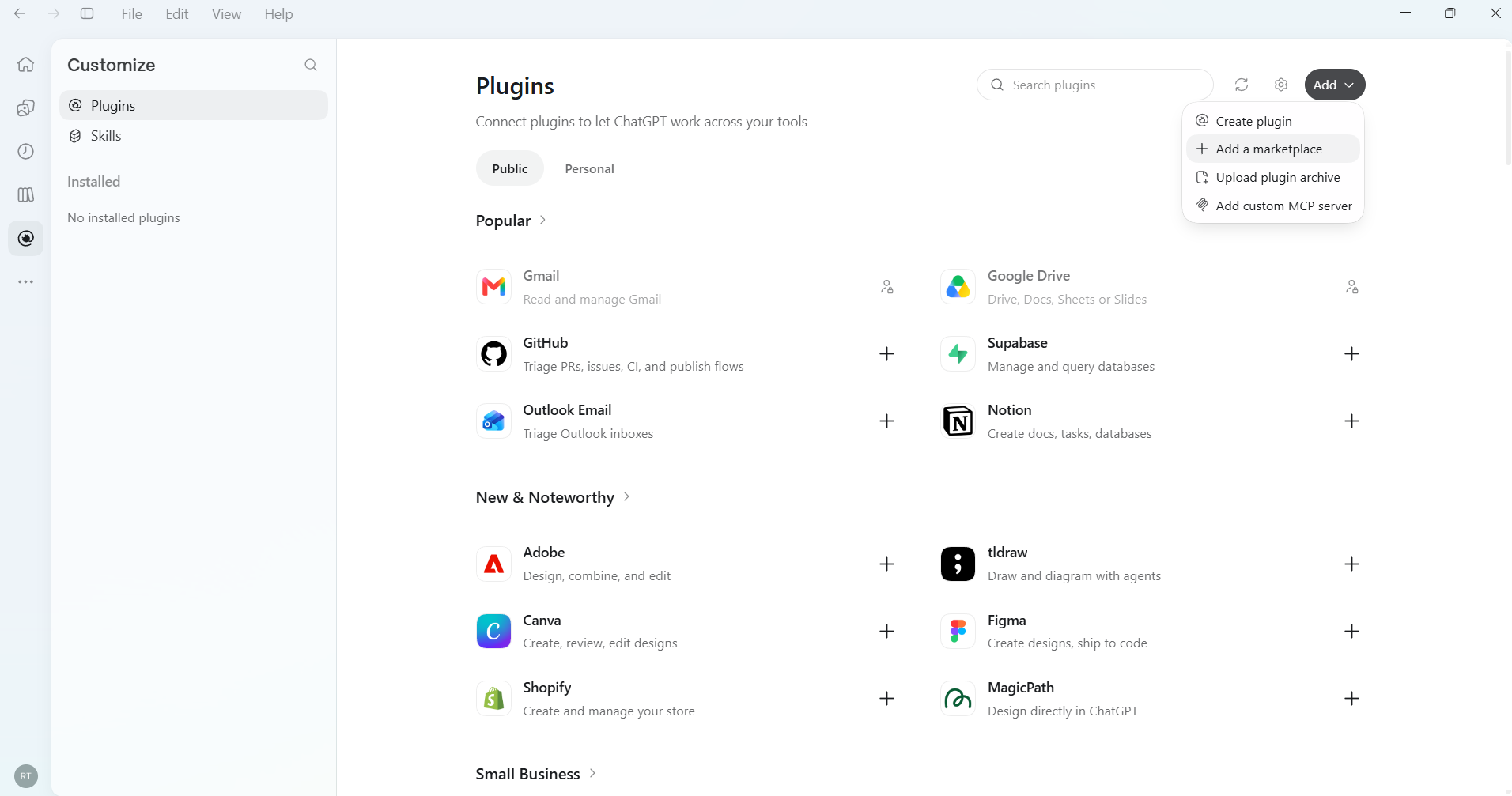This screenshot has width=1512, height=796.
Task: Open the library icon in left rail
Action: click(x=26, y=194)
